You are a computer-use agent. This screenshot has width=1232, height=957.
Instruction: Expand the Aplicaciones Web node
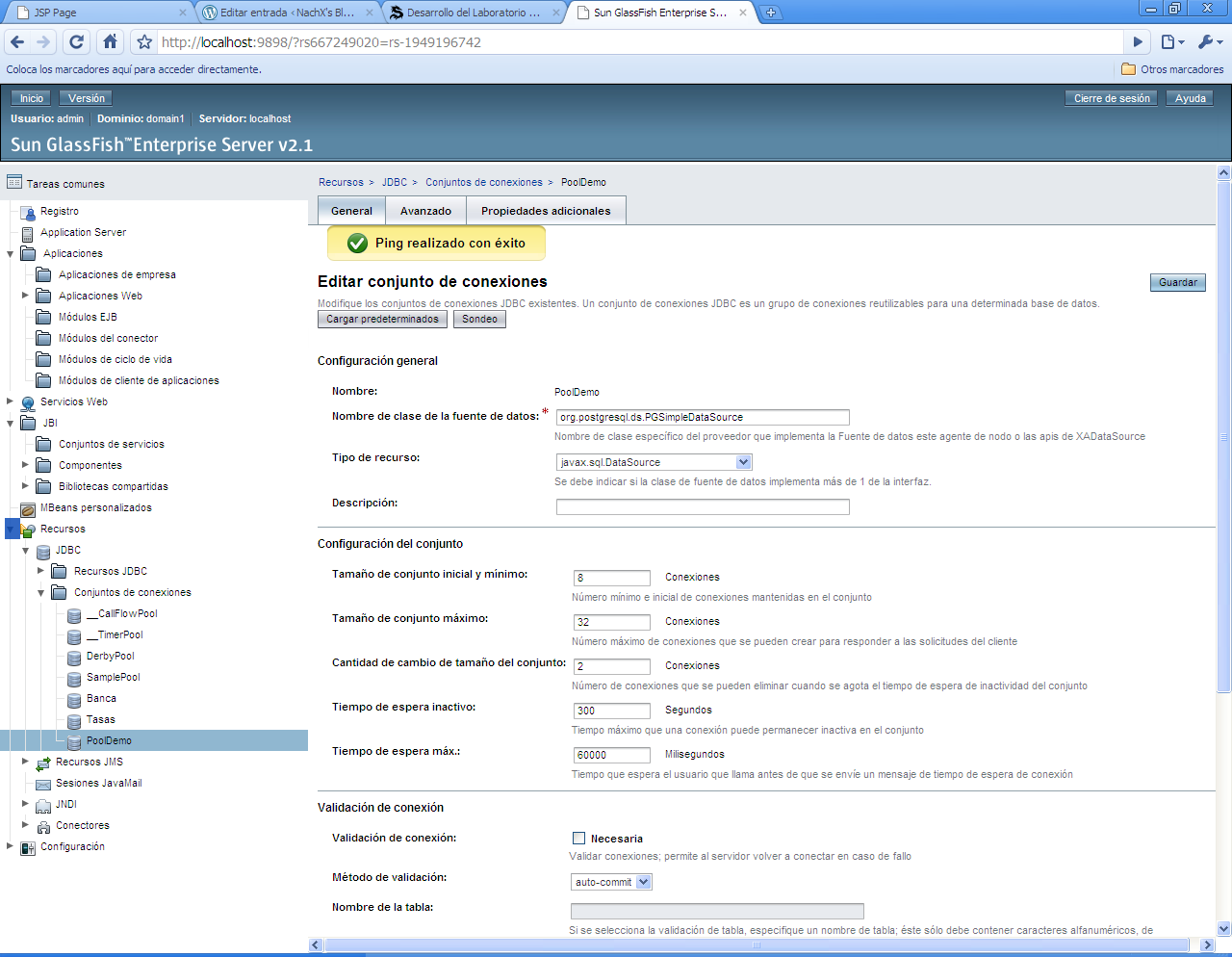(x=26, y=296)
